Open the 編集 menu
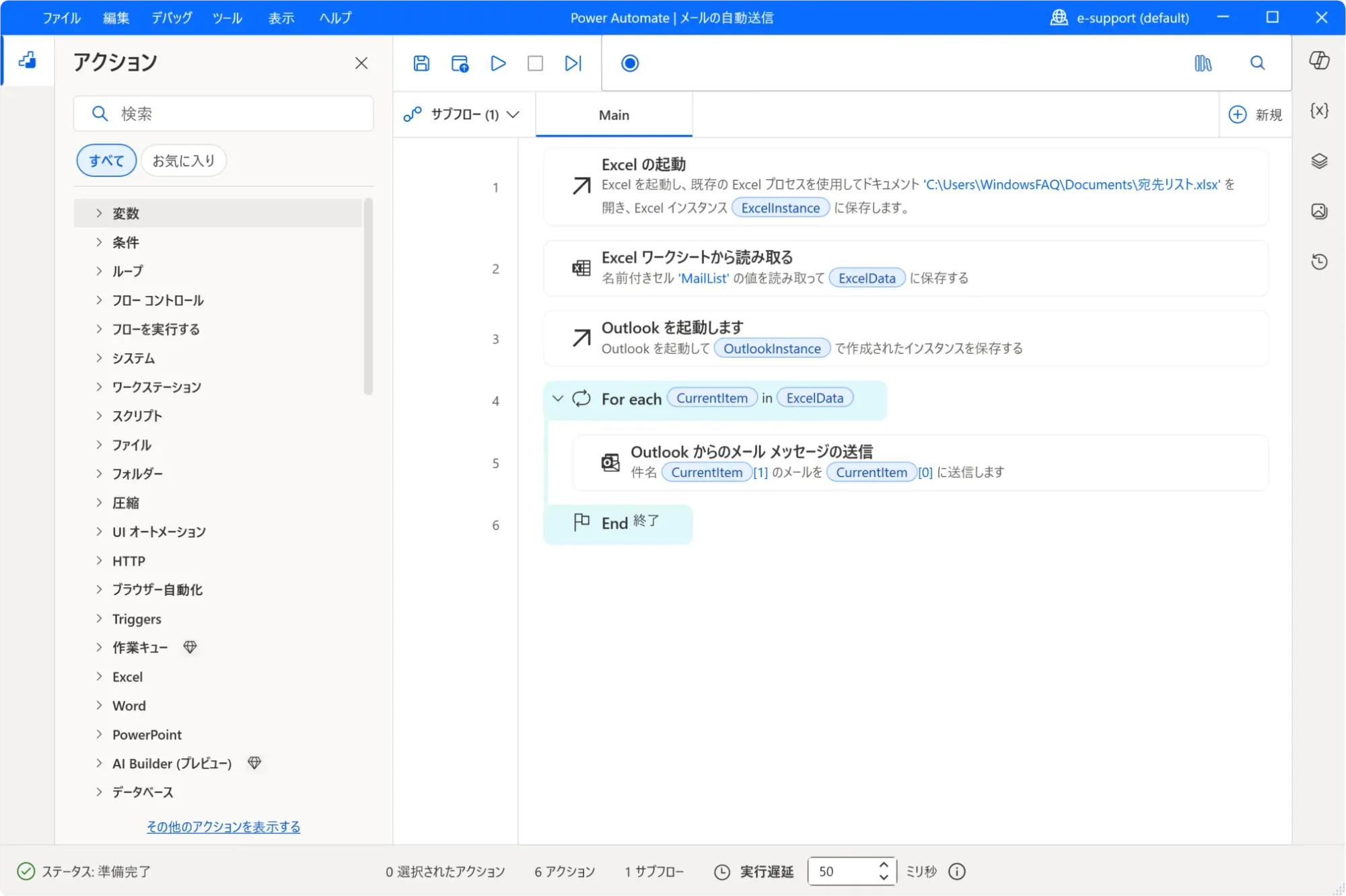The height and width of the screenshot is (896, 1346). point(116,18)
